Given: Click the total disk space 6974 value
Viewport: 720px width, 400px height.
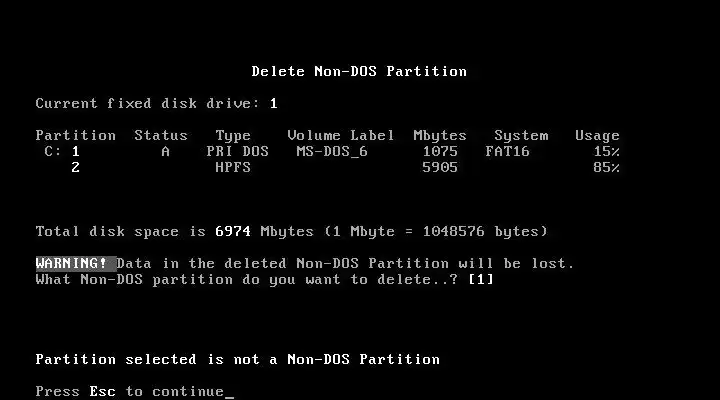Looking at the screenshot, I should click(x=233, y=231).
